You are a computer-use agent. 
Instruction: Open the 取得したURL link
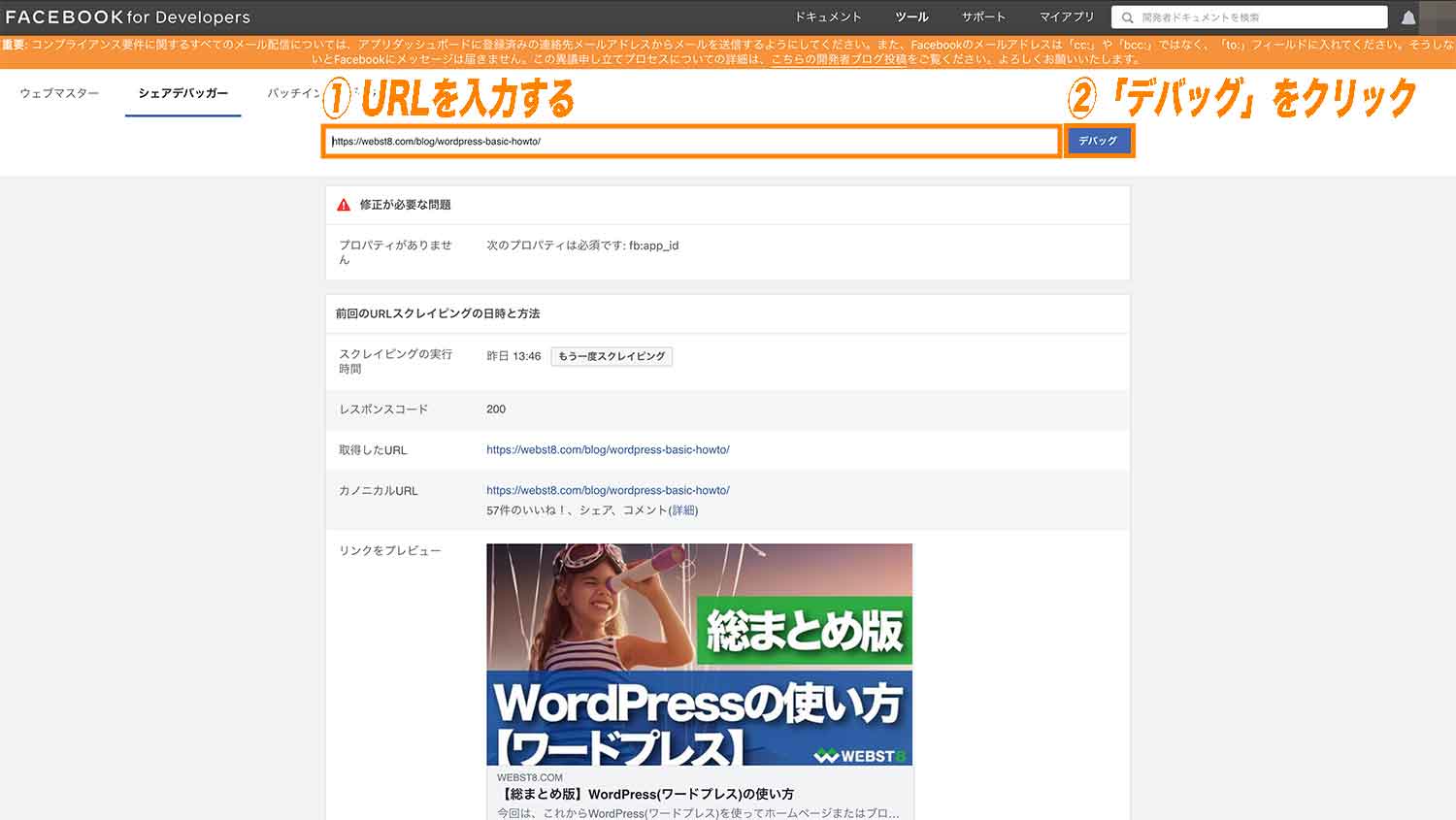click(x=608, y=450)
